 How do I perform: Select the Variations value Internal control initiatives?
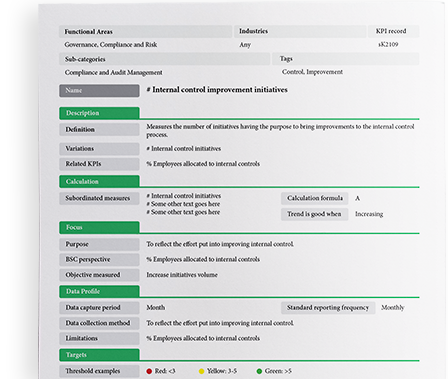pyautogui.click(x=184, y=149)
